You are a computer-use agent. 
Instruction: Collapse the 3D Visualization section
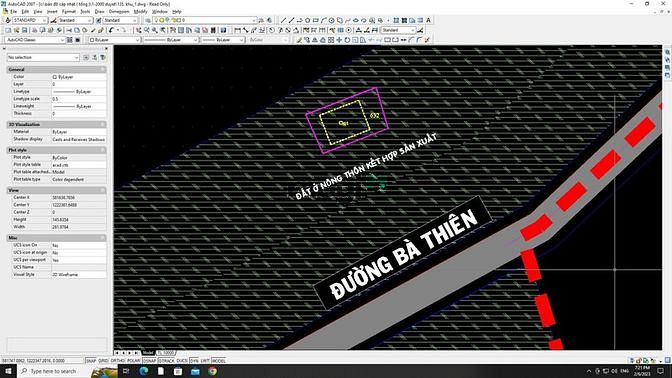[x=103, y=124]
